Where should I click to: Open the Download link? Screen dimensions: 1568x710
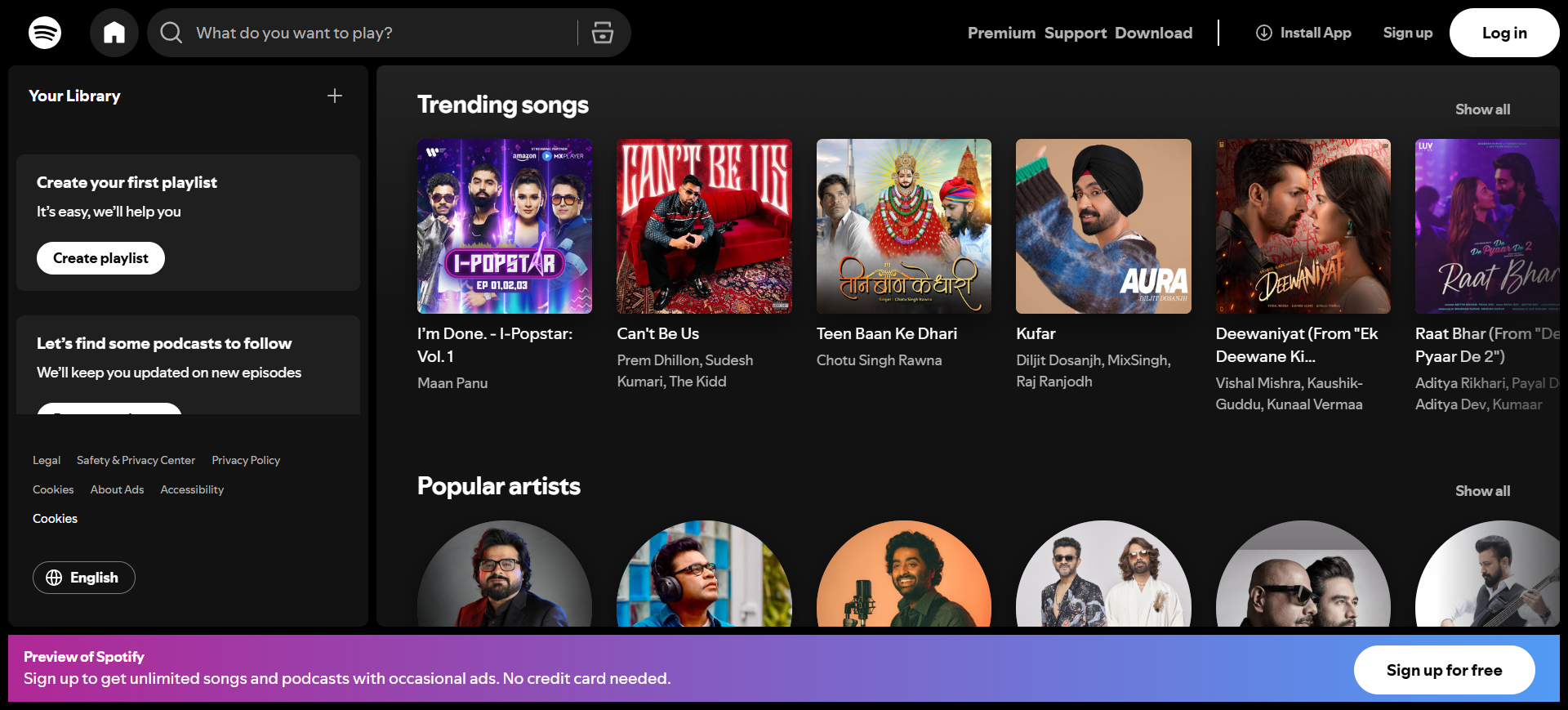click(x=1153, y=33)
